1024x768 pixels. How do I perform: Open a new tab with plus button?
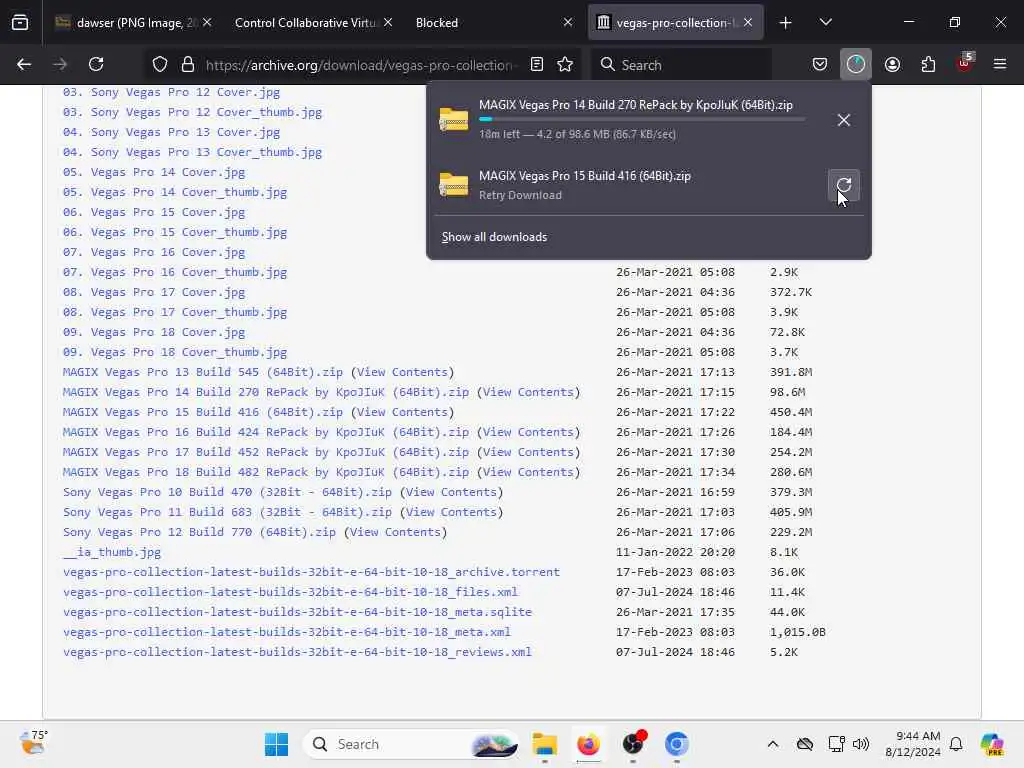point(786,23)
